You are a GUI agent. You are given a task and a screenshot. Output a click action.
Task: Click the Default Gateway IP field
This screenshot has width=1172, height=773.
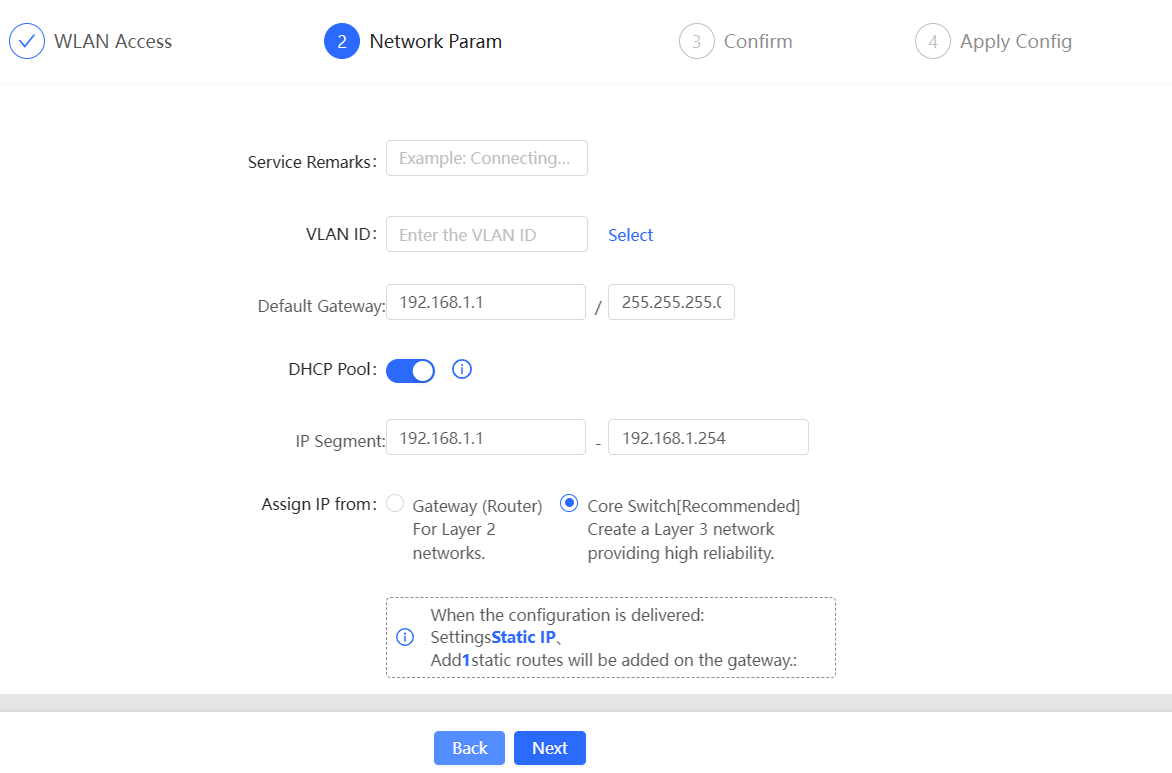(x=485, y=302)
